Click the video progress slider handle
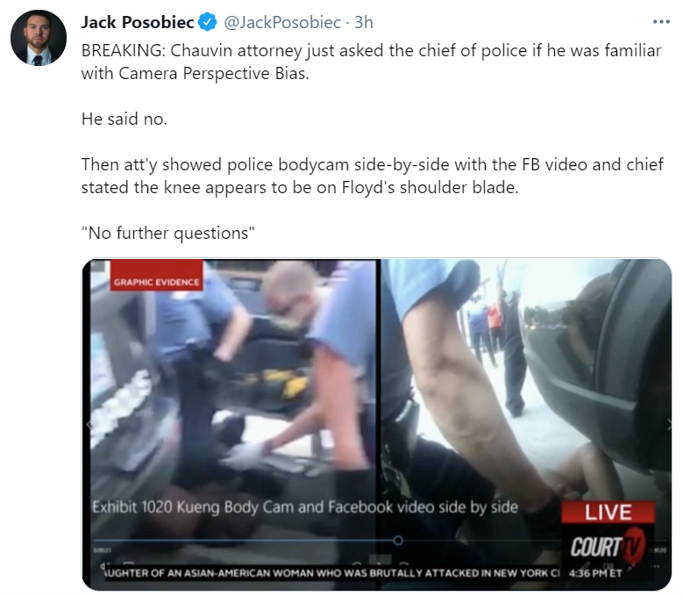The width and height of the screenshot is (683, 597). 398,540
